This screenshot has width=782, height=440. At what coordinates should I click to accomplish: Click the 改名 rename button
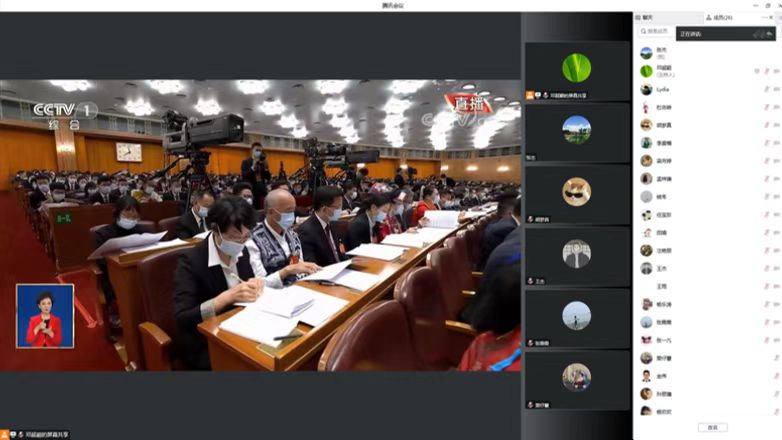point(711,427)
